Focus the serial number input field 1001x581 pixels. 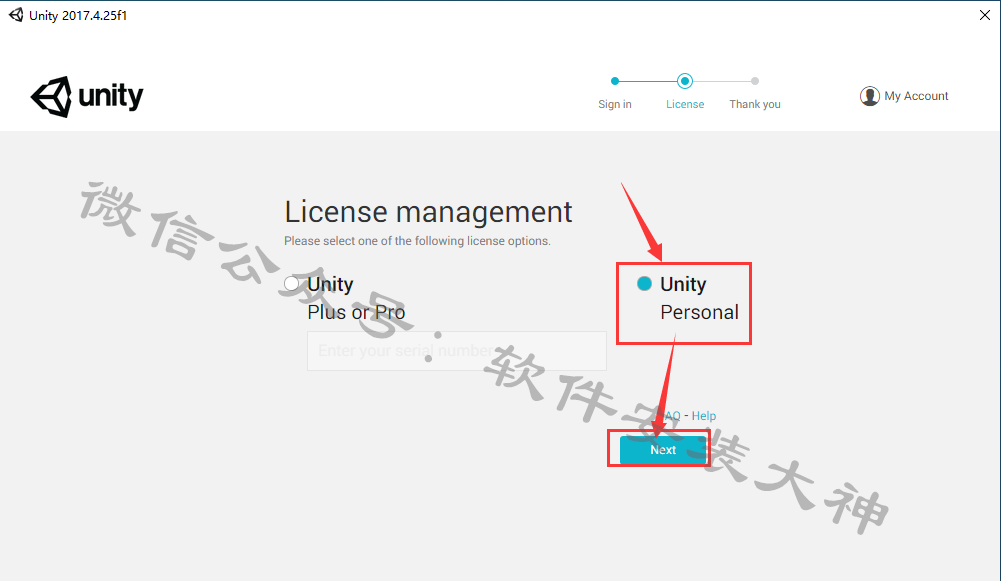pos(456,351)
